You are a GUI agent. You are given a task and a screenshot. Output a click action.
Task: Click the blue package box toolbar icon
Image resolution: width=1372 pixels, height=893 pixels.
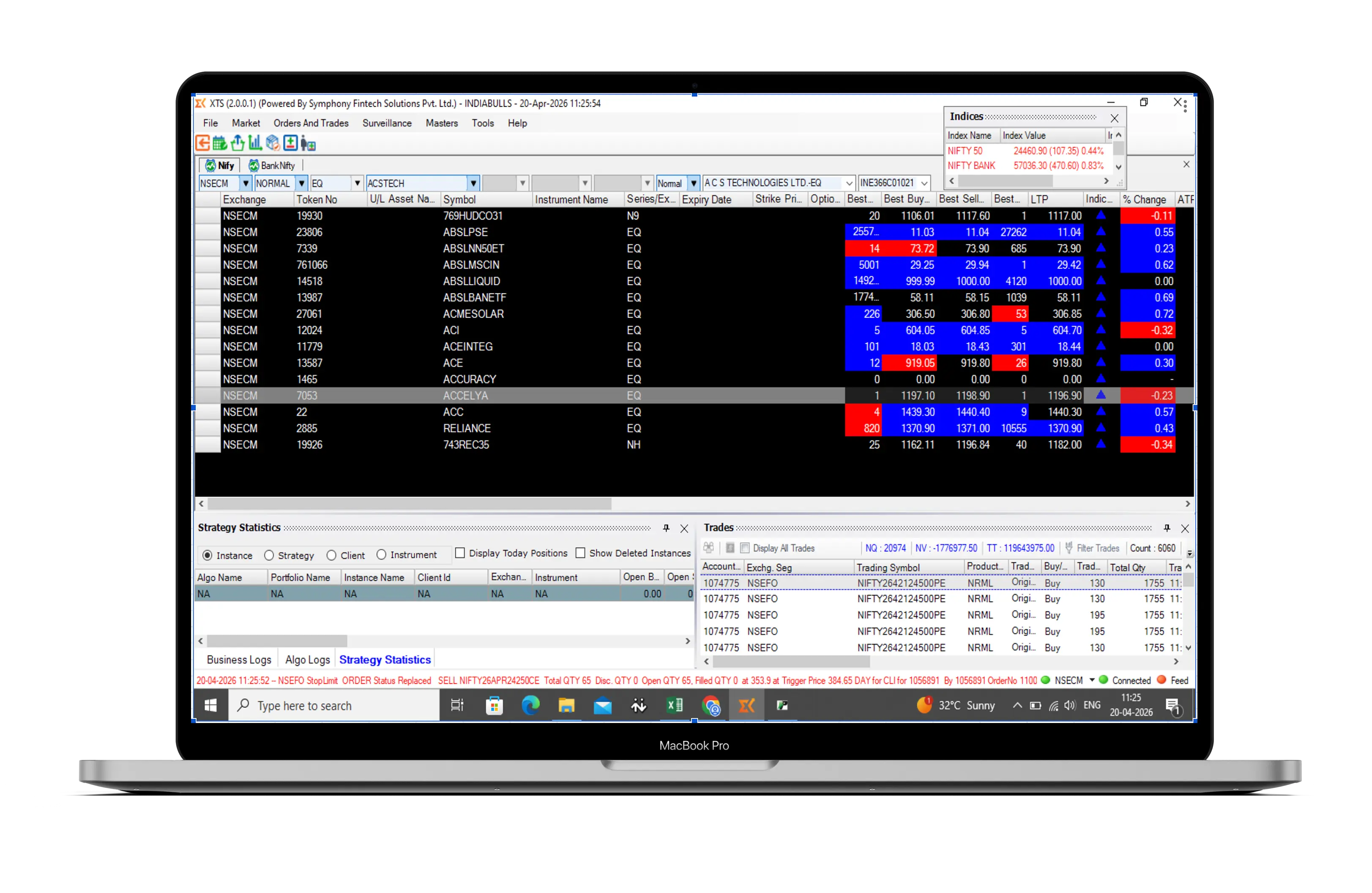(x=273, y=143)
